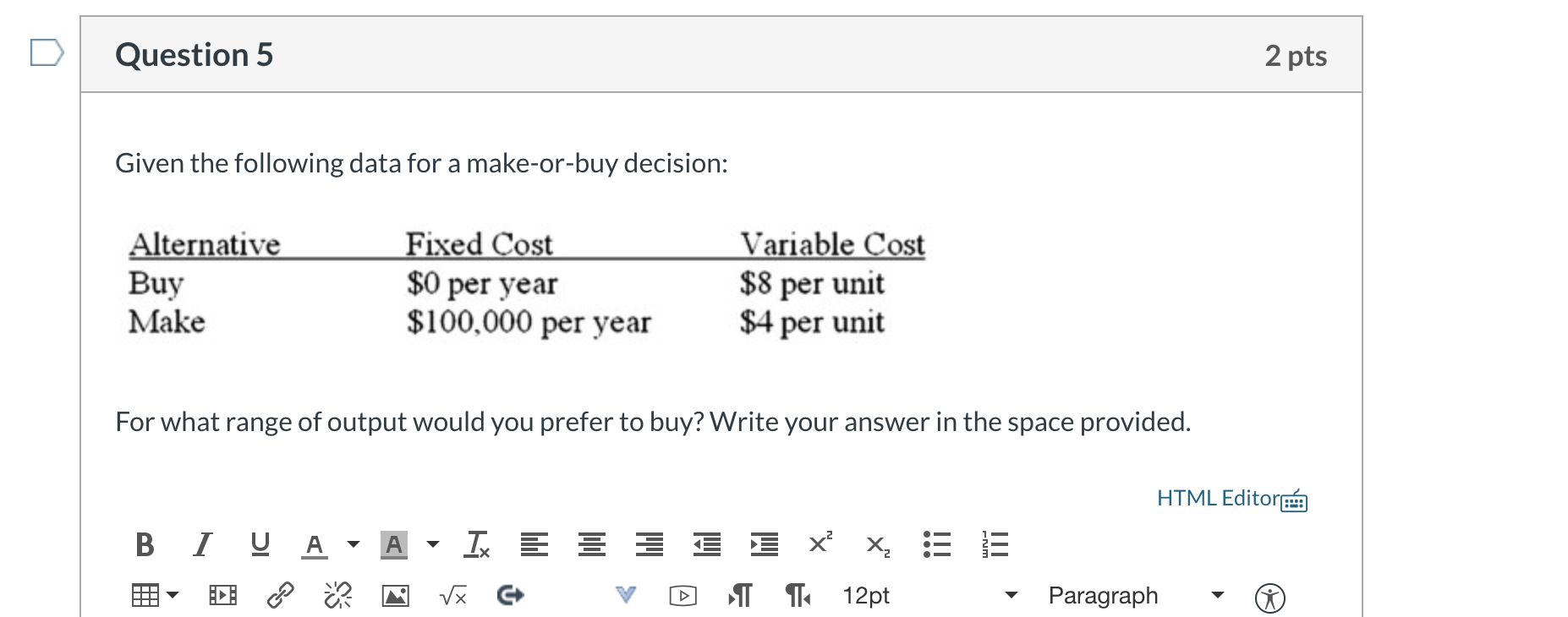Remove the current link
Viewport: 1568px width, 617px height.
coord(337,595)
